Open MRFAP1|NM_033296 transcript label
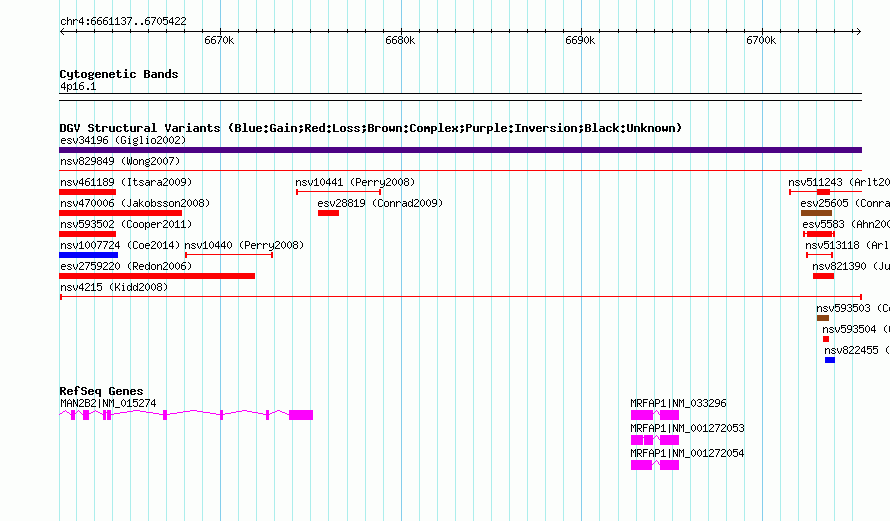 pyautogui.click(x=678, y=404)
